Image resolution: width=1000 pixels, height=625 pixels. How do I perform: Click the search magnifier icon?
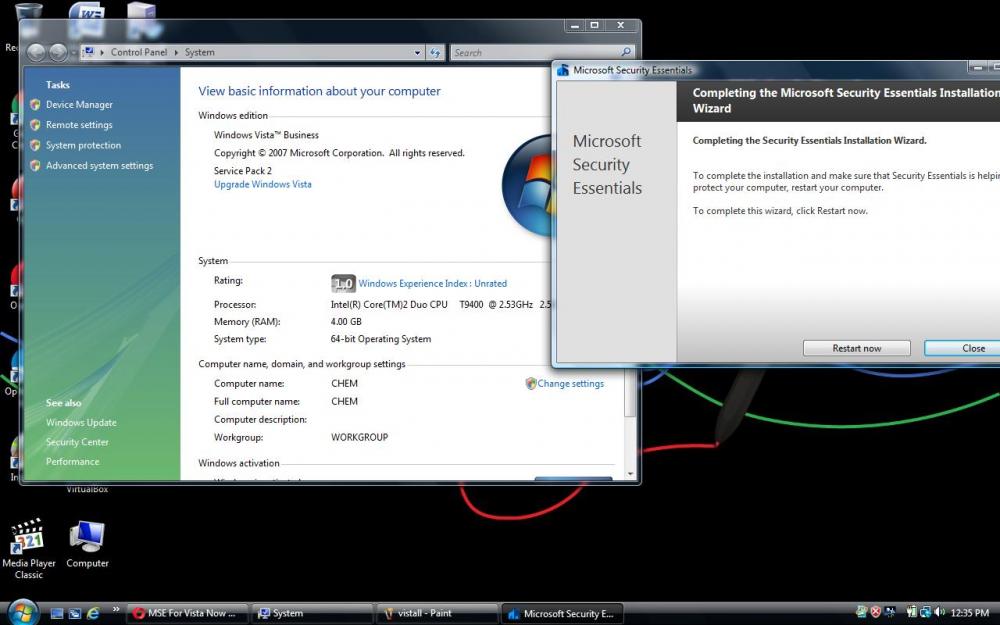click(x=626, y=52)
